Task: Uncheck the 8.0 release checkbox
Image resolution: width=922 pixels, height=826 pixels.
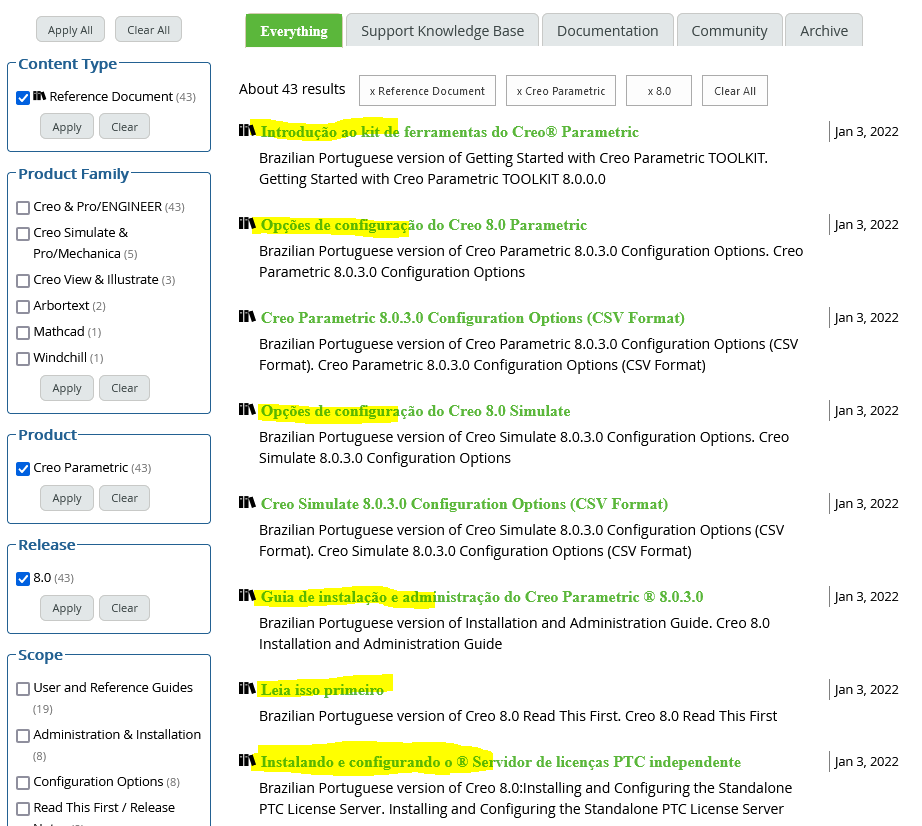Action: click(x=23, y=578)
